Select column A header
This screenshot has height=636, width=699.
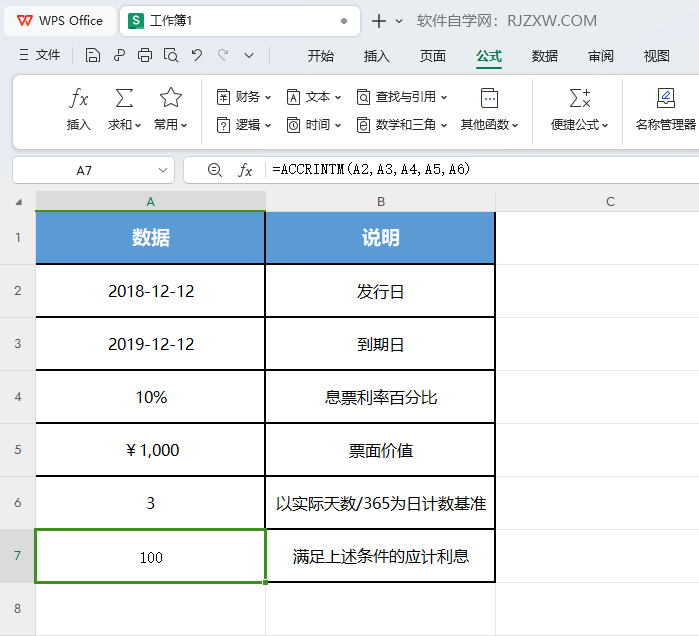click(151, 201)
